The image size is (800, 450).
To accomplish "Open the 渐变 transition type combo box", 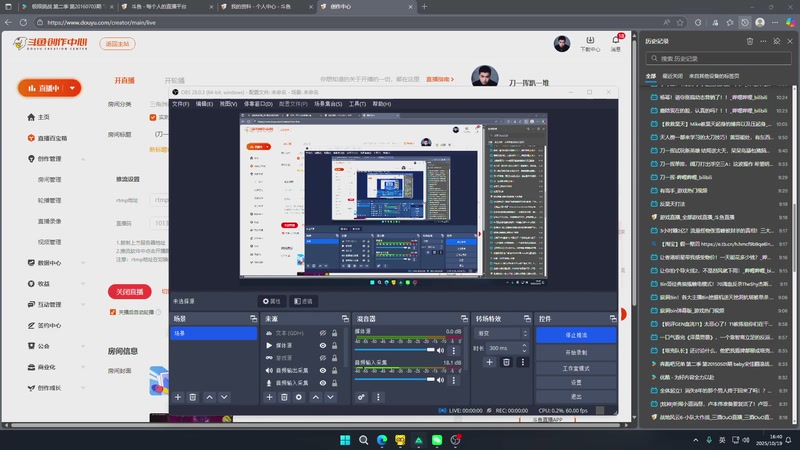I will pos(502,333).
